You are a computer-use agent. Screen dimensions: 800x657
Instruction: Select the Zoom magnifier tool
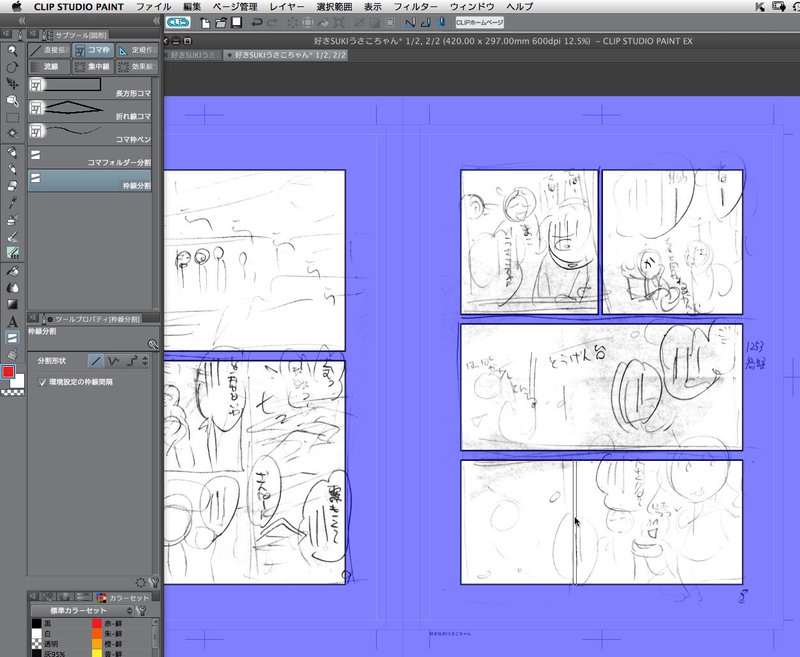point(12,50)
